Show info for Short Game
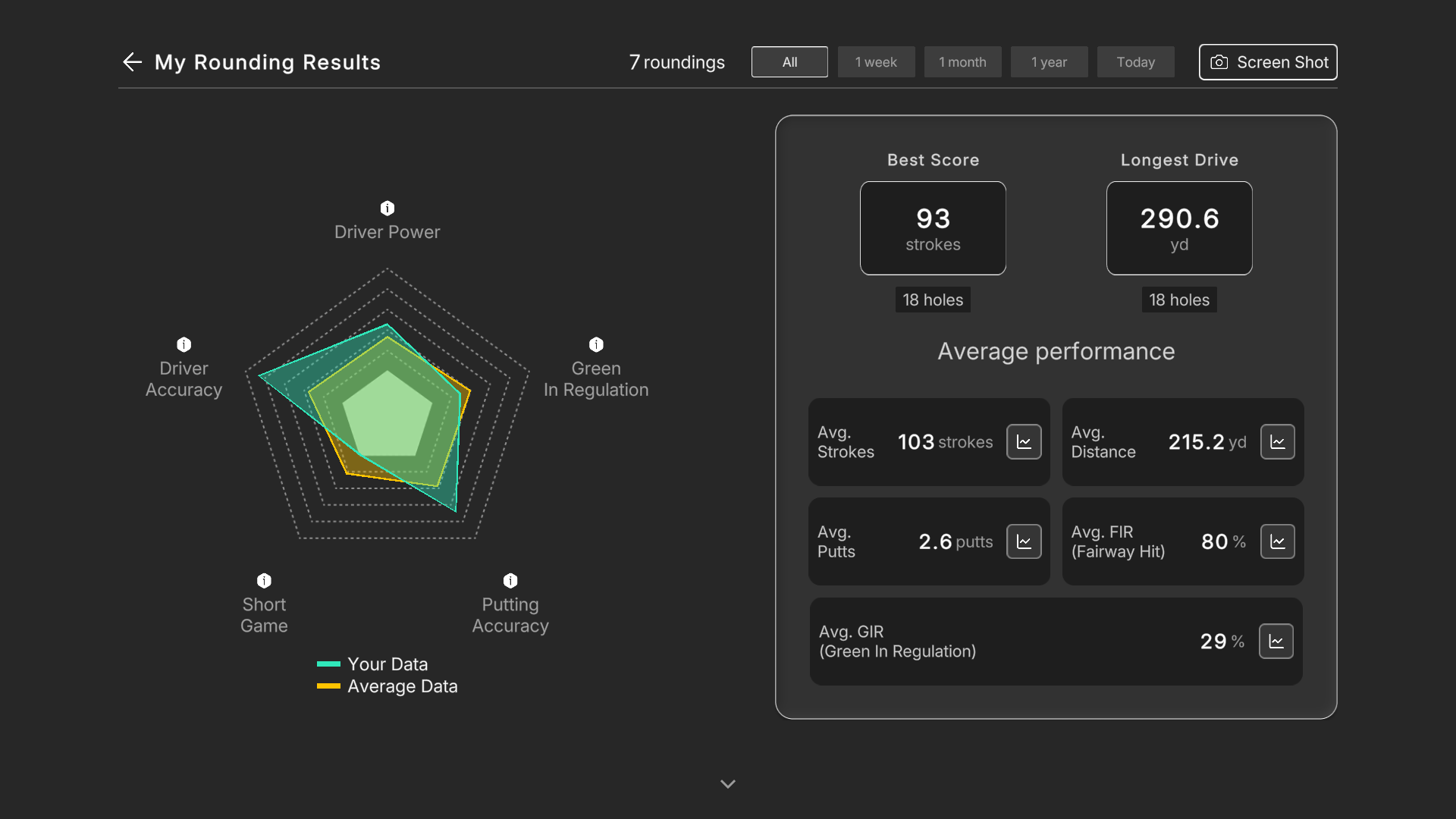The height and width of the screenshot is (819, 1456). pos(264,580)
